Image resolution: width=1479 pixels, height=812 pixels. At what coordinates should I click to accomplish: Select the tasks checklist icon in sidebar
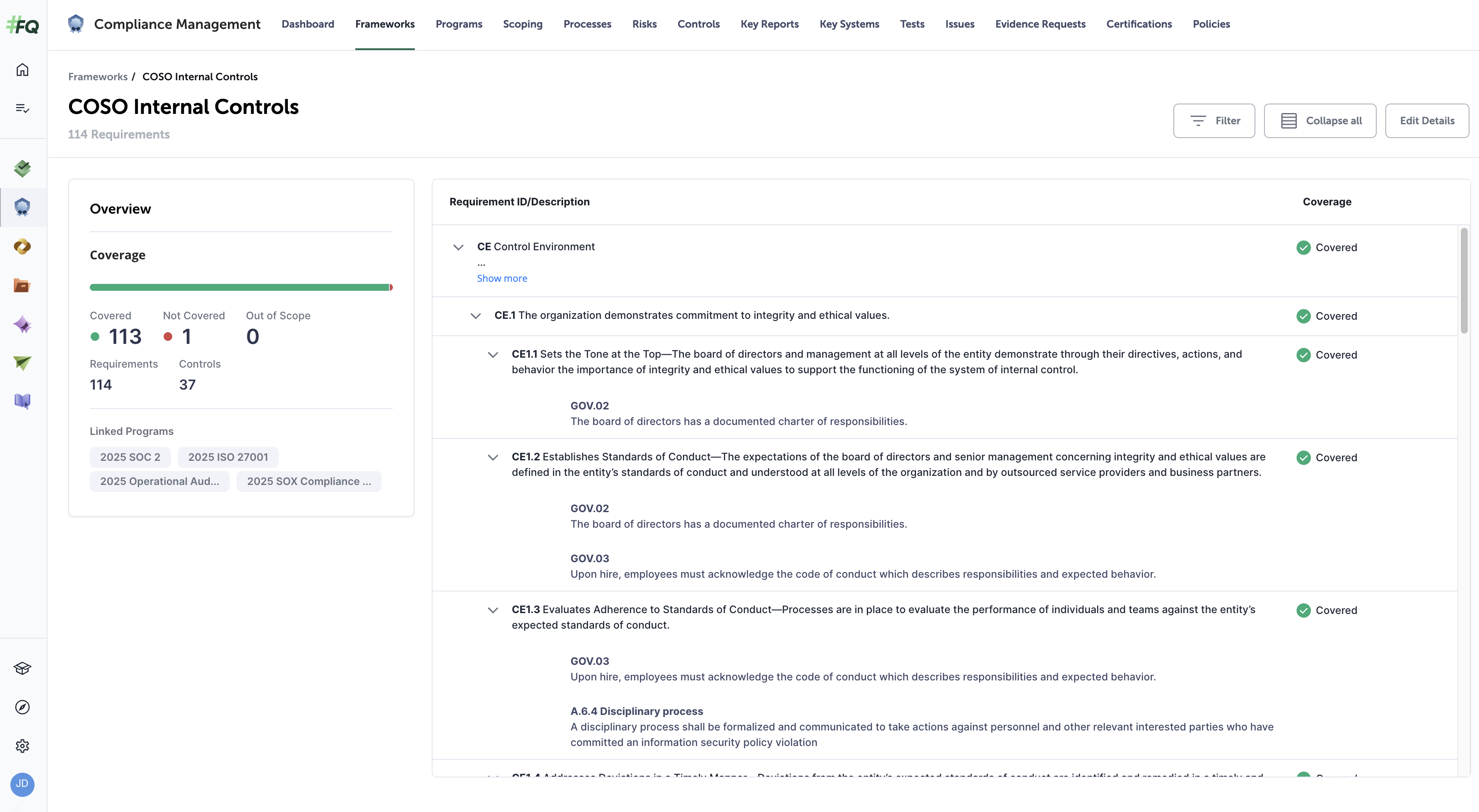point(22,108)
